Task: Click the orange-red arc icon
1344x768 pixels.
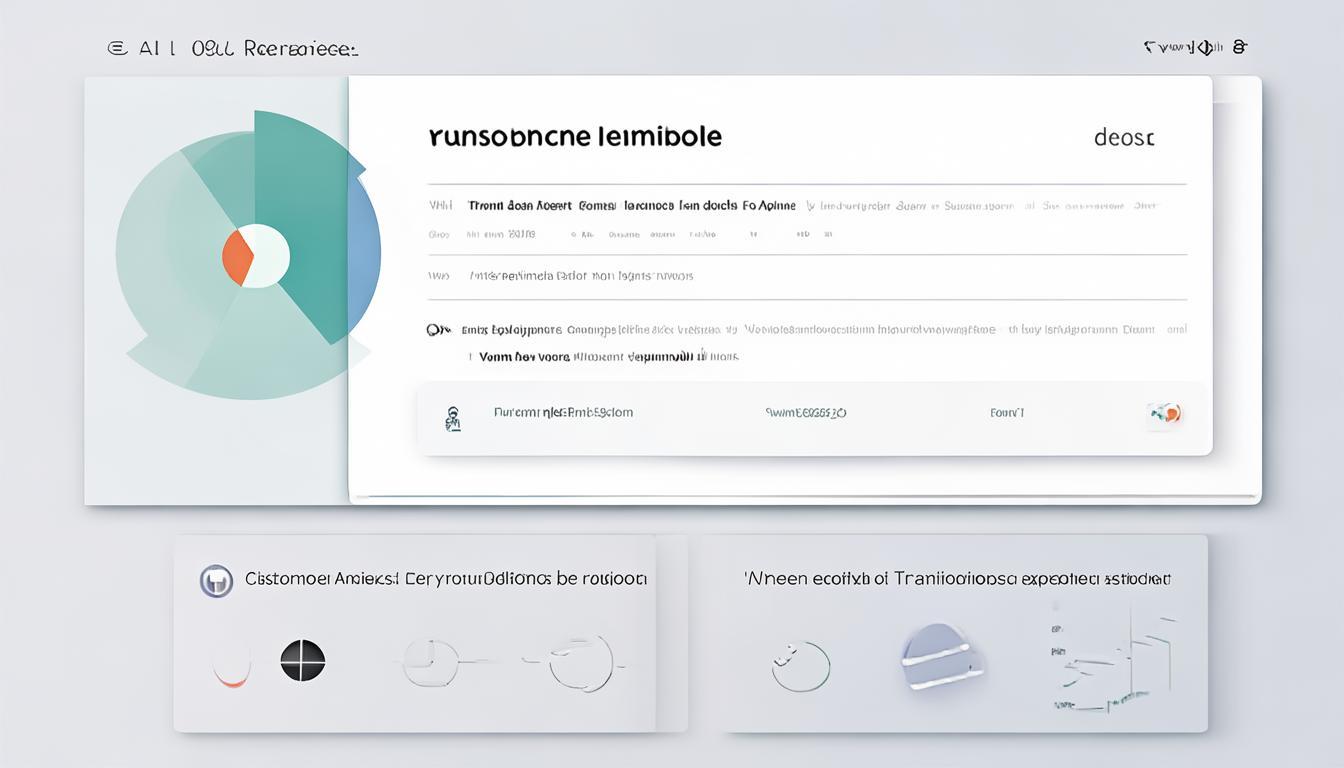Action: (x=230, y=670)
